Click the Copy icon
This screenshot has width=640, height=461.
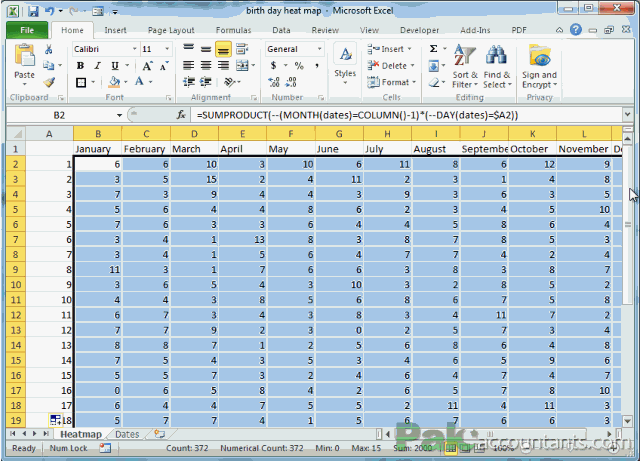pos(49,65)
